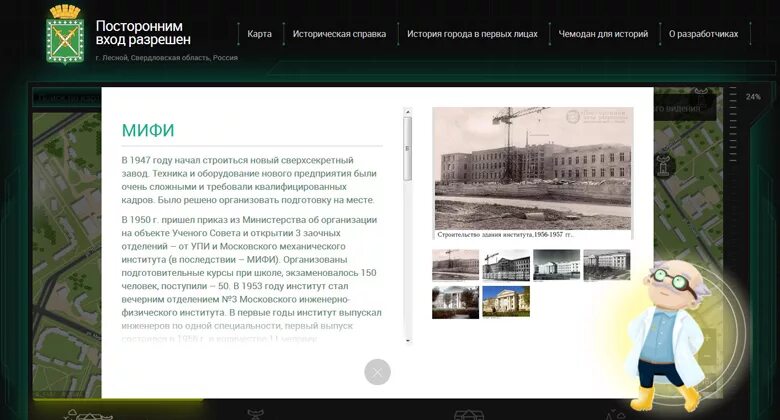Close the МИФИ popup with the round X button
The image size is (780, 420).
(378, 372)
